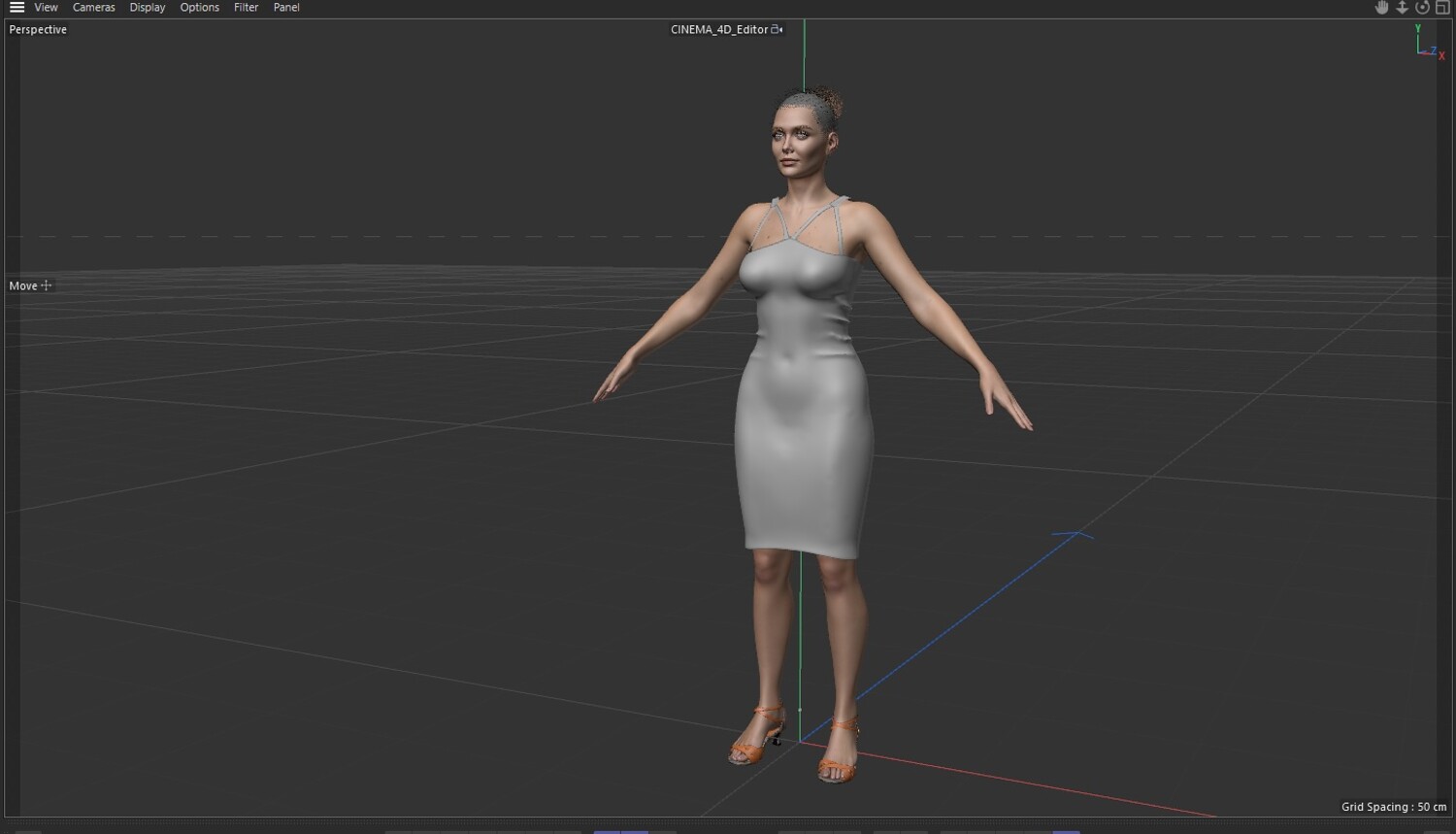
Task: Click the Perspective viewport label
Action: [38, 29]
